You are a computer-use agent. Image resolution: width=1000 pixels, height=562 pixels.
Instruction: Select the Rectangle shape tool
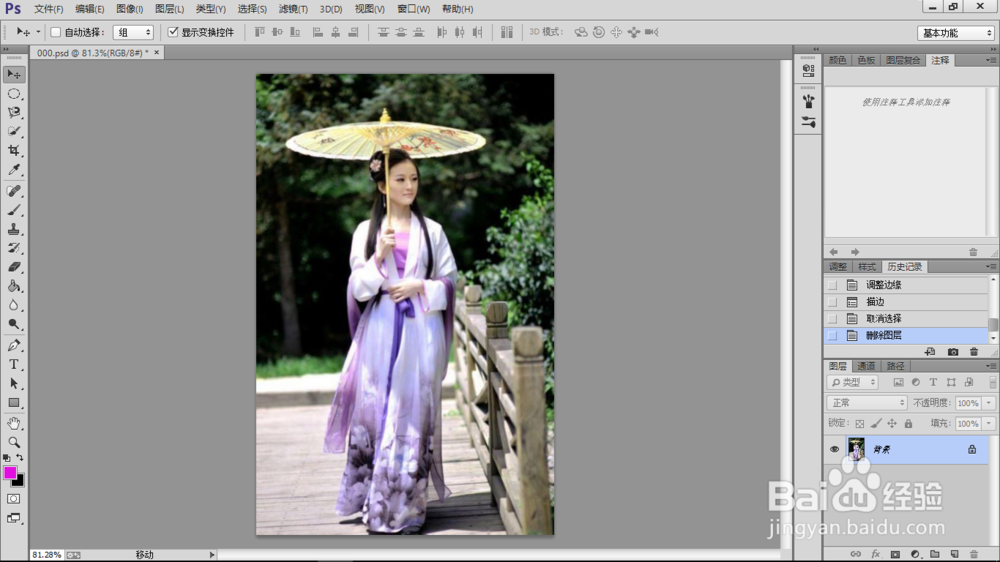13,403
